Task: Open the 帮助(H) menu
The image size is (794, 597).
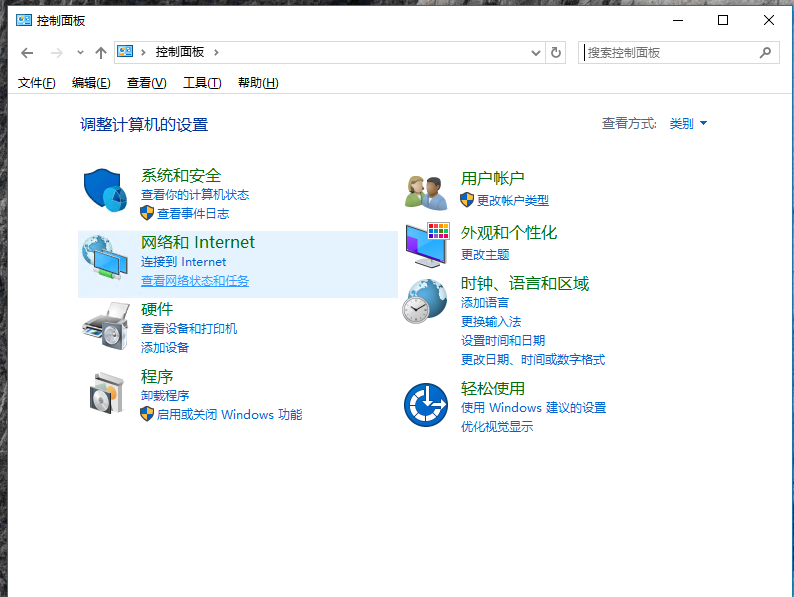Action: 258,83
